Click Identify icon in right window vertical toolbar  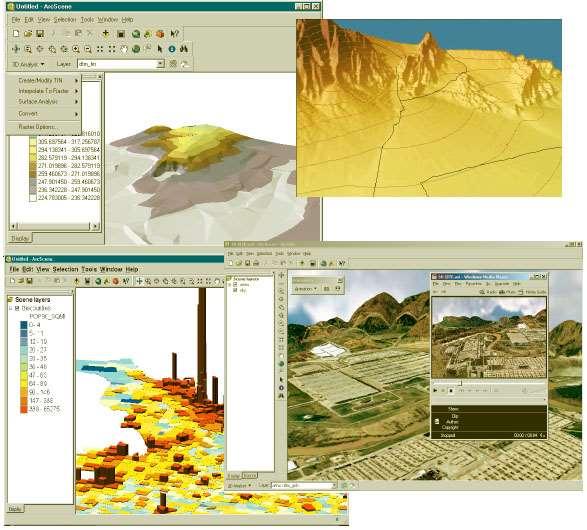coord(282,388)
